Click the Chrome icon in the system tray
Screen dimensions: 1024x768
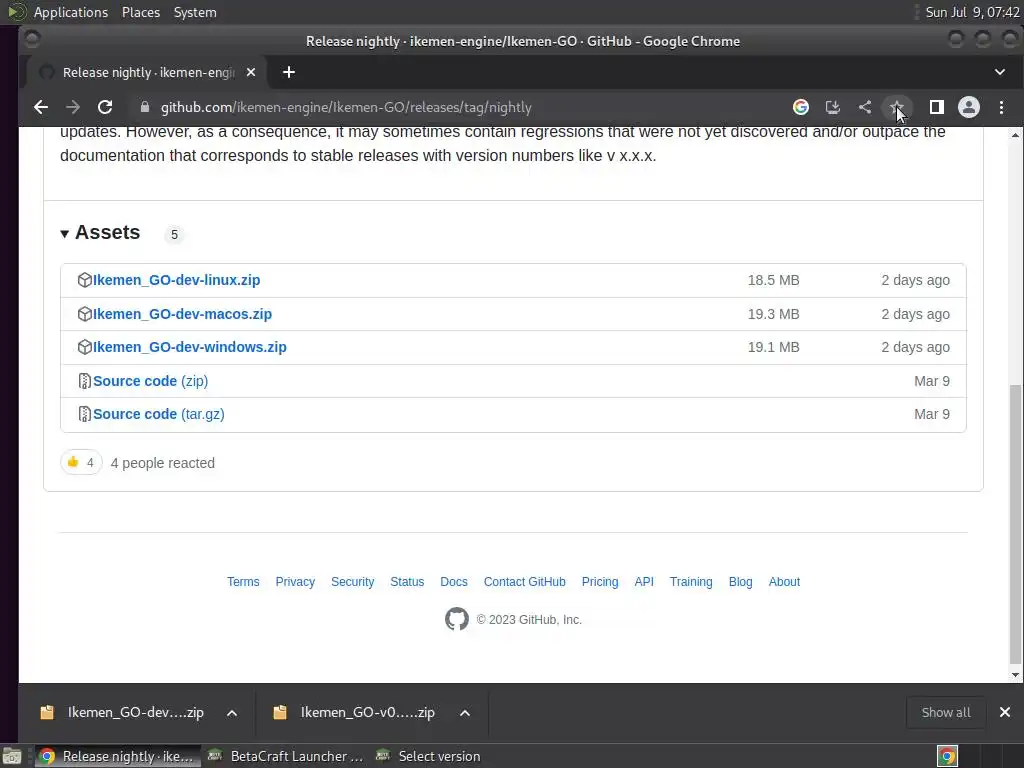[948, 756]
